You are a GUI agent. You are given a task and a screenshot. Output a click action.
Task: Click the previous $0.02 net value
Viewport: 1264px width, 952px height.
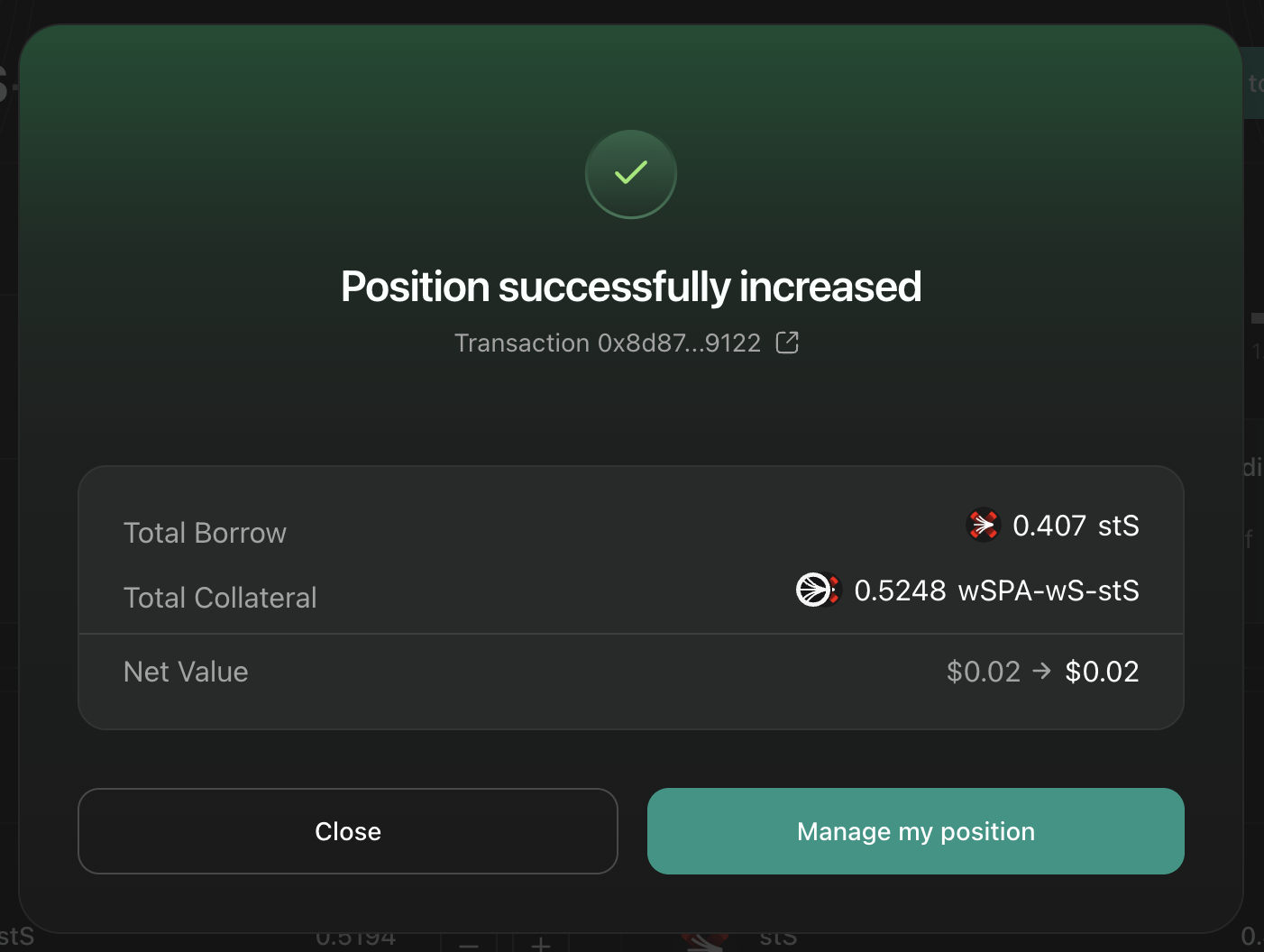click(x=983, y=672)
